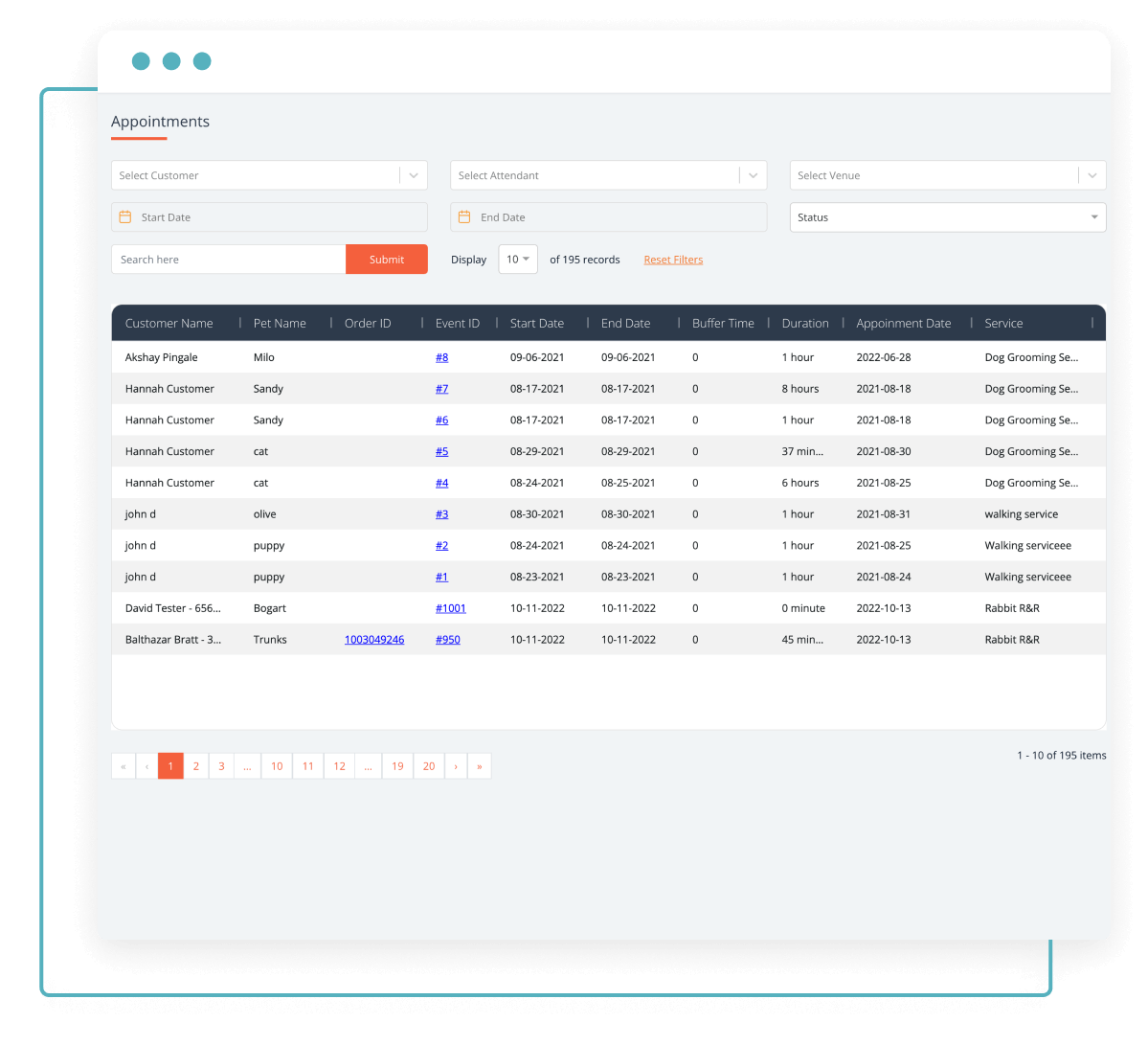
Task: Jump to first page using double-left arrow
Action: [x=123, y=765]
